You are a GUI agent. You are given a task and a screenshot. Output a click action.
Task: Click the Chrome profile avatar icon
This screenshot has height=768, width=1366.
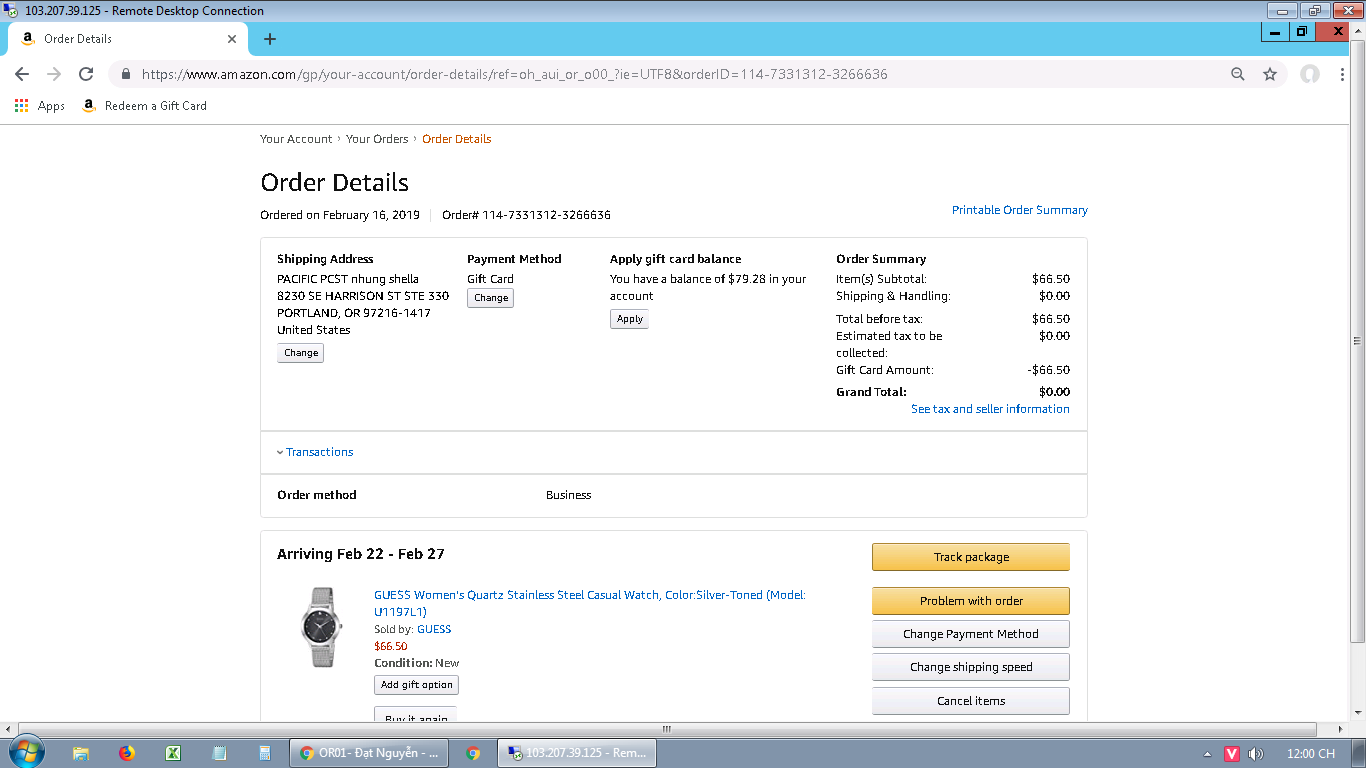pos(1309,74)
